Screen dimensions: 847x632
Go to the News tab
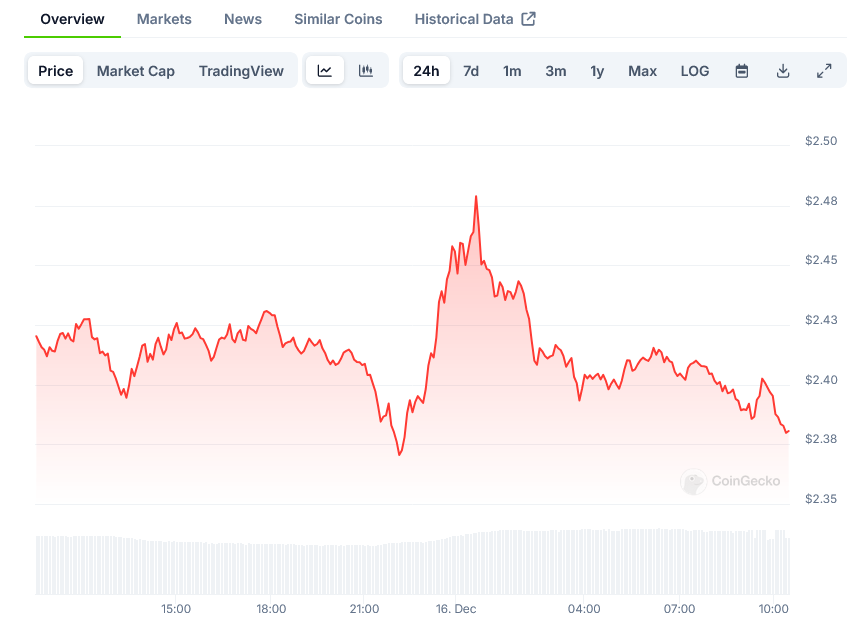(x=243, y=19)
